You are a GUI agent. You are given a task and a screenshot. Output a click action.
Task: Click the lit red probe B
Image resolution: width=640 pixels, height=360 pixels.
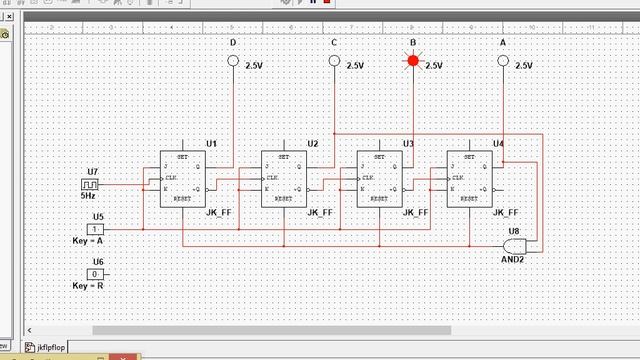(413, 61)
